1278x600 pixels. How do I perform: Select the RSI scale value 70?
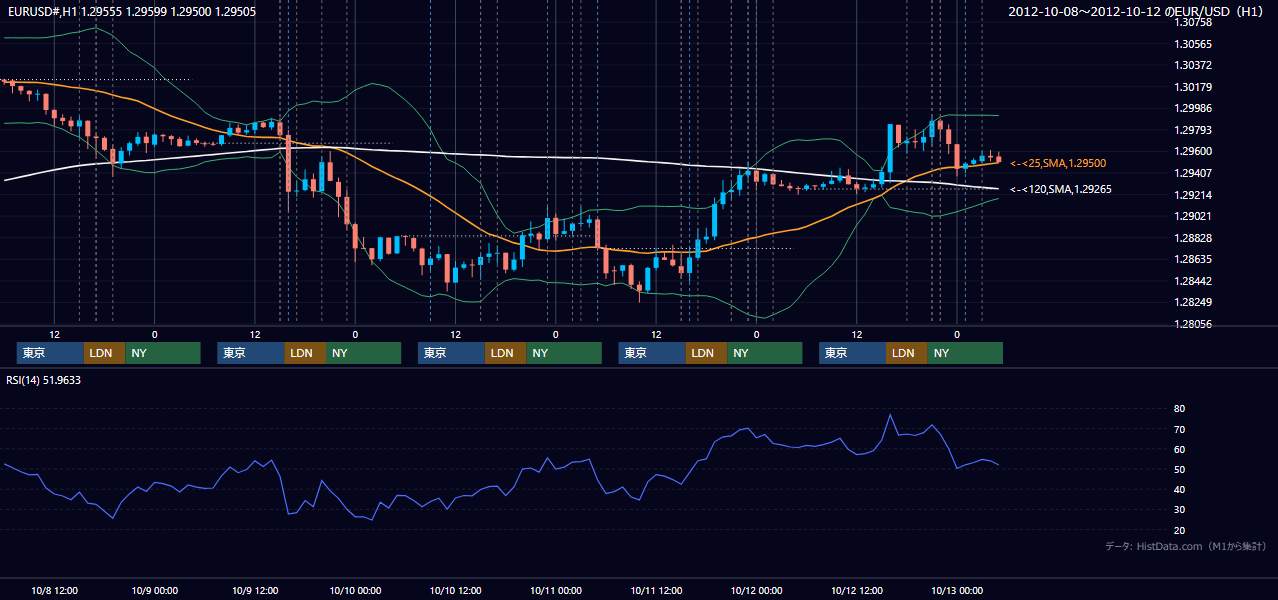tap(1179, 429)
